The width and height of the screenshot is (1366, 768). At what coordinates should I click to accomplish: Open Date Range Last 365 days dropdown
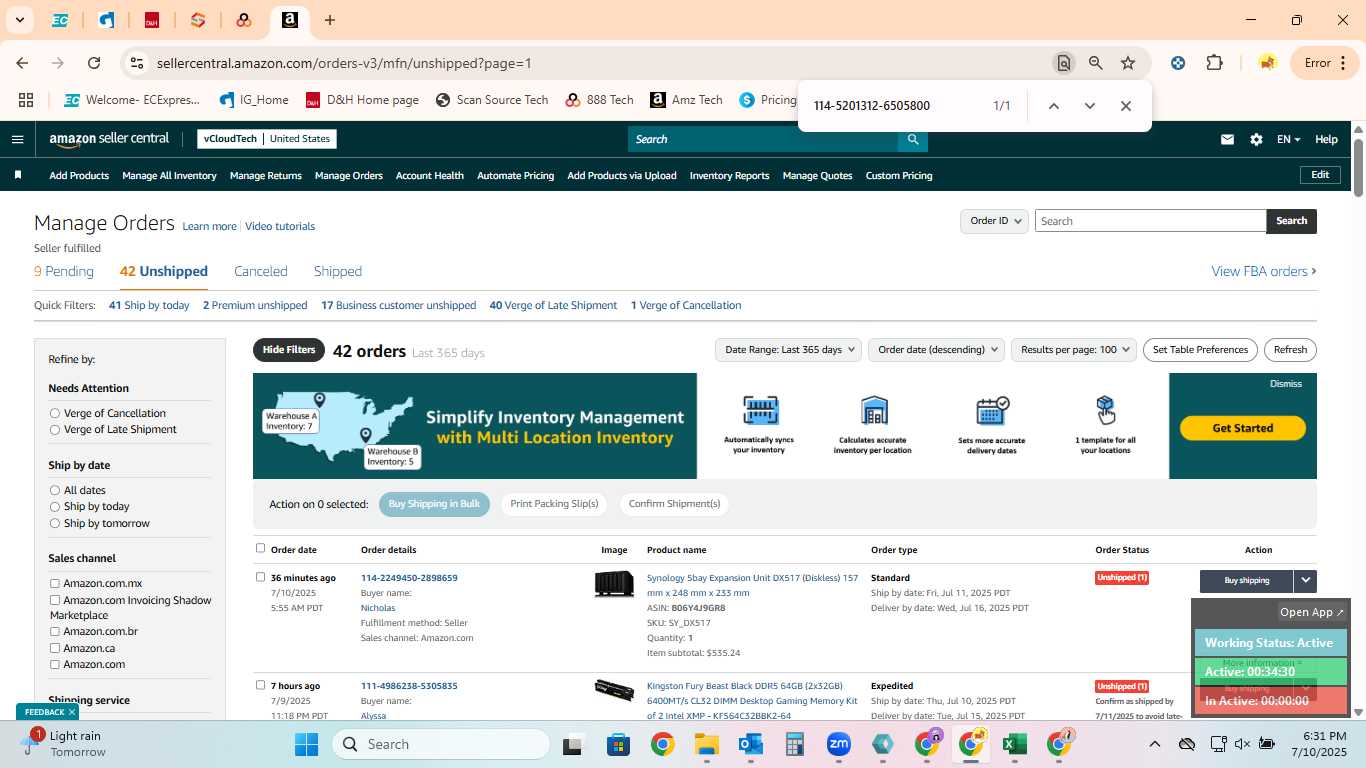(788, 350)
